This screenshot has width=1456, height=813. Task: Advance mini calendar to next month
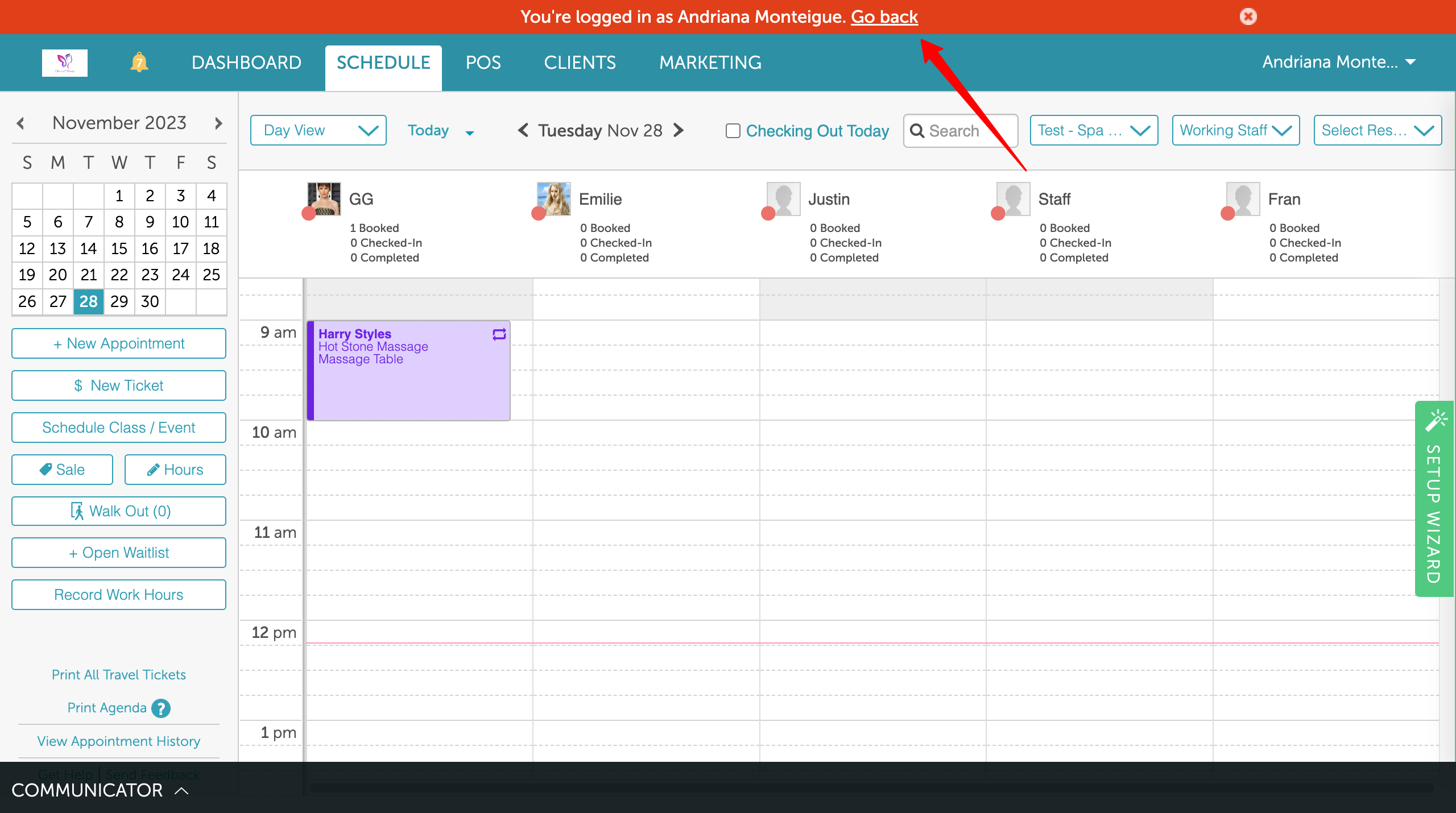pos(218,123)
